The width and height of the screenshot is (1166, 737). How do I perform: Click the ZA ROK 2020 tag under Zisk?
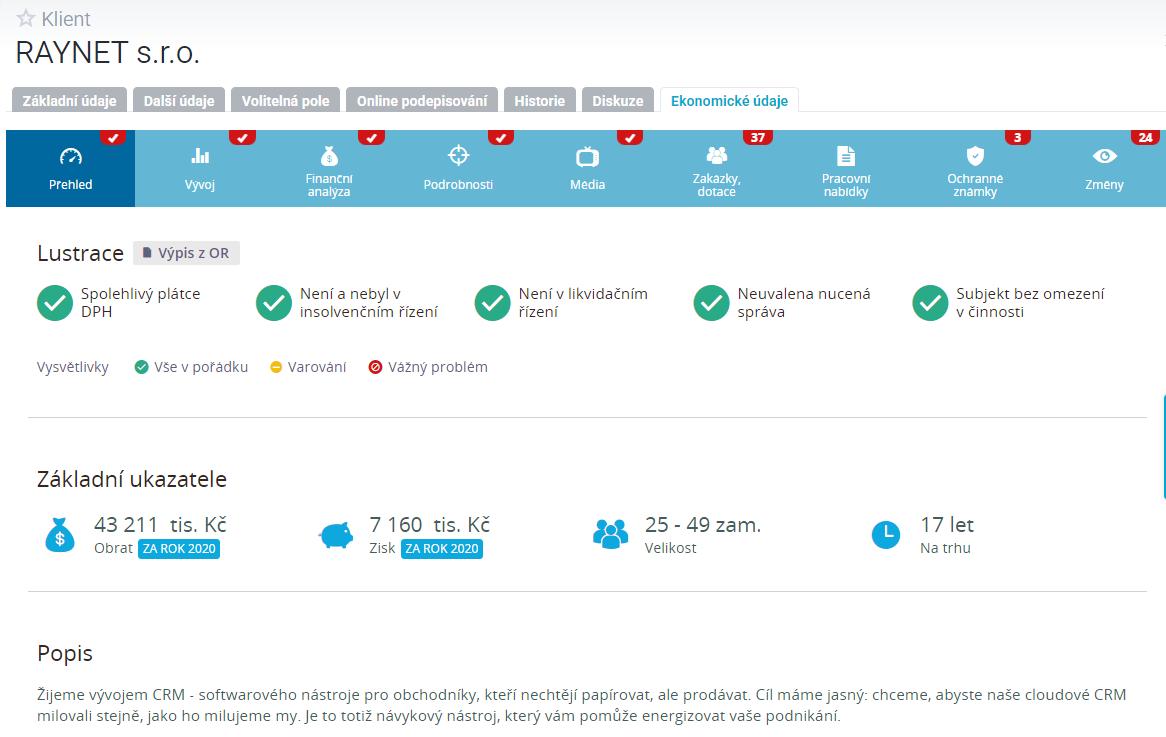pos(442,549)
